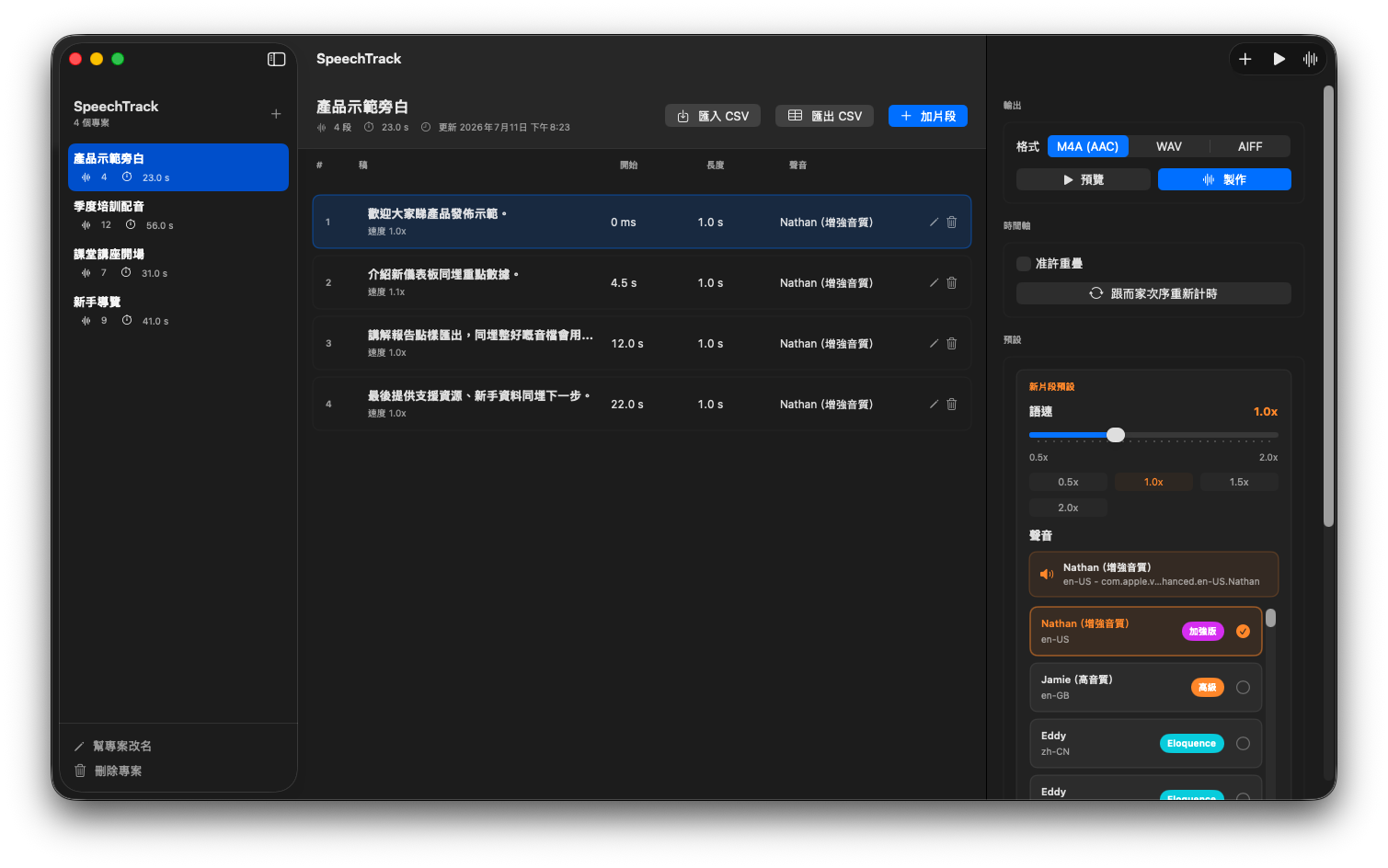Image resolution: width=1388 pixels, height=868 pixels.
Task: Choose 0.5x speed preset
Action: [x=1068, y=482]
